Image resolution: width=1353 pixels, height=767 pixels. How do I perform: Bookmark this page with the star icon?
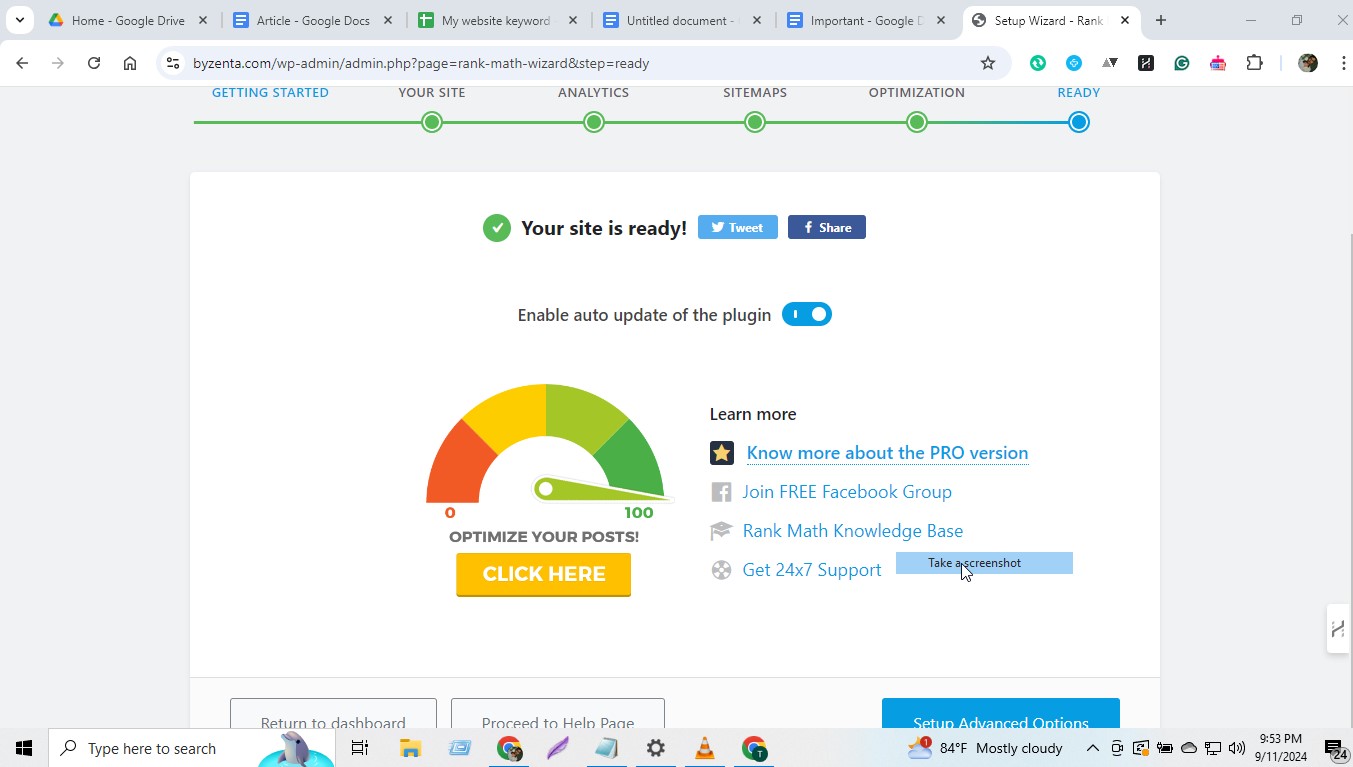pyautogui.click(x=988, y=63)
